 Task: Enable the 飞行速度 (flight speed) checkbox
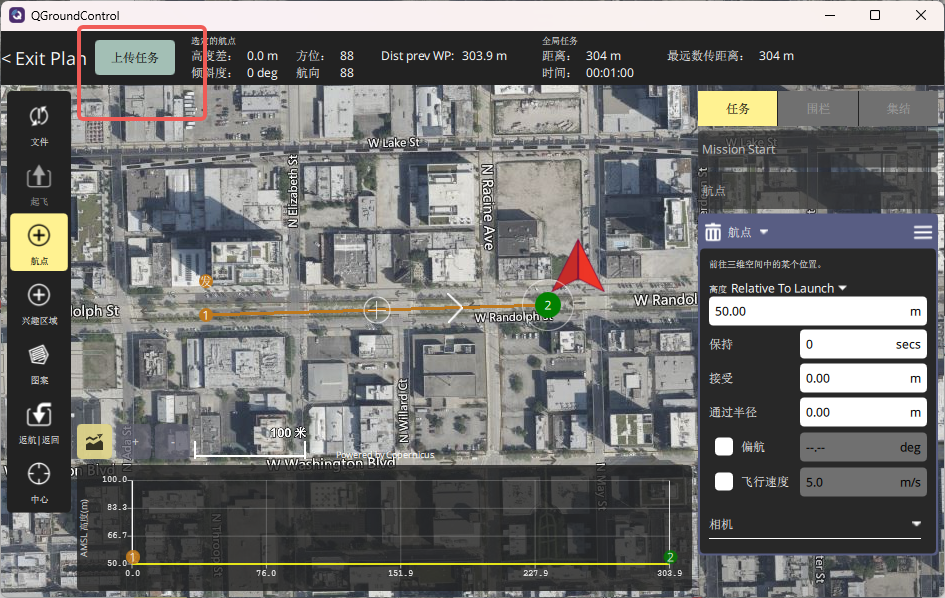[724, 482]
